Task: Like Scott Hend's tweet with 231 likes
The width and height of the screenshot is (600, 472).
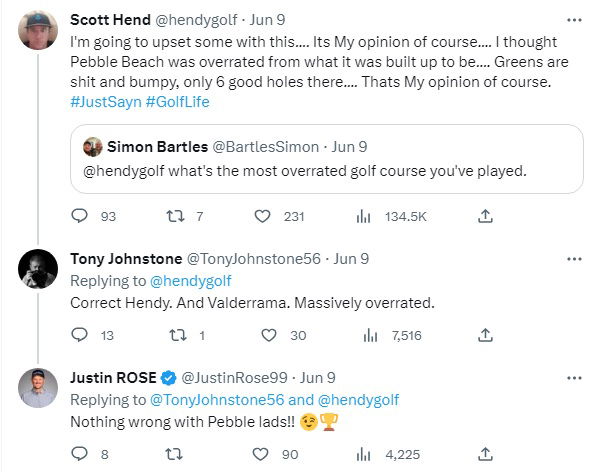Action: point(263,215)
